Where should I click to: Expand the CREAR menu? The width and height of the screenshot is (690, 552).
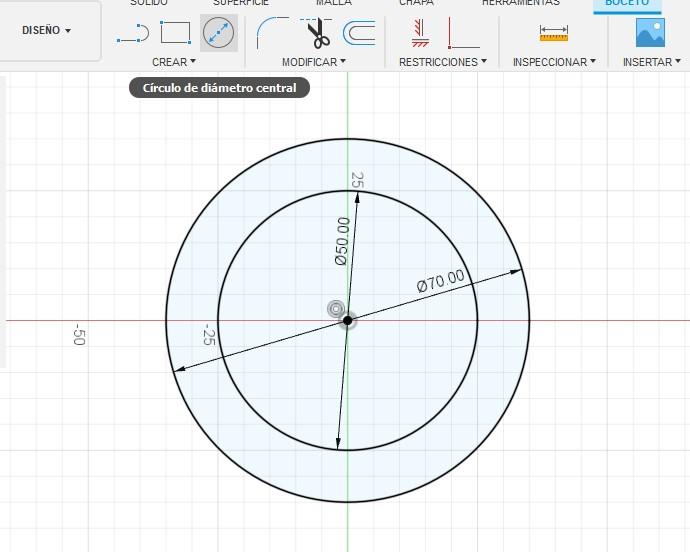click(174, 62)
